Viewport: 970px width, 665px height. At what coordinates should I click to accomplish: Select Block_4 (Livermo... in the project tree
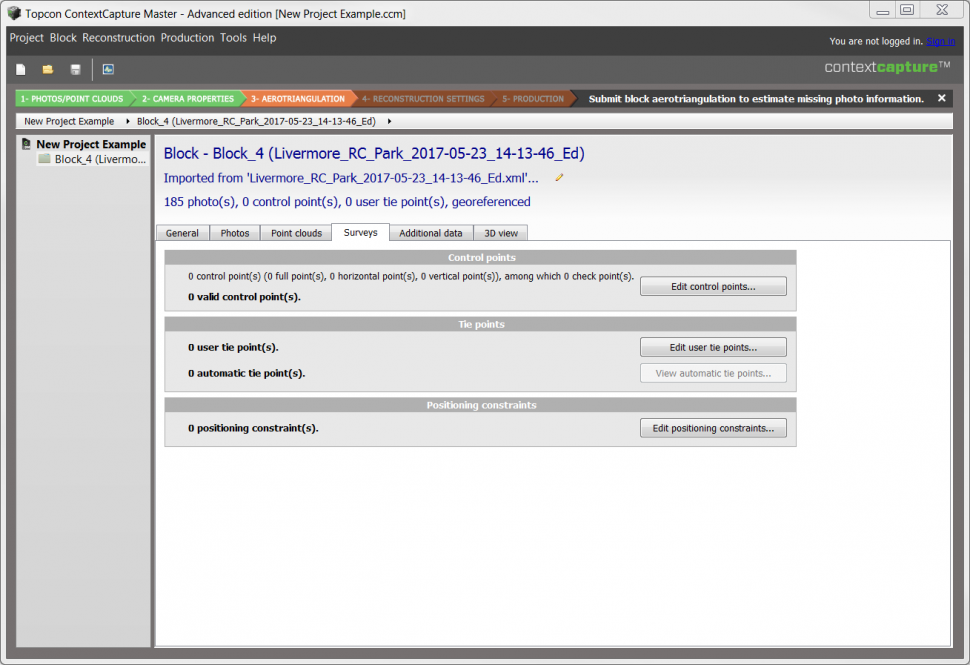(x=100, y=159)
